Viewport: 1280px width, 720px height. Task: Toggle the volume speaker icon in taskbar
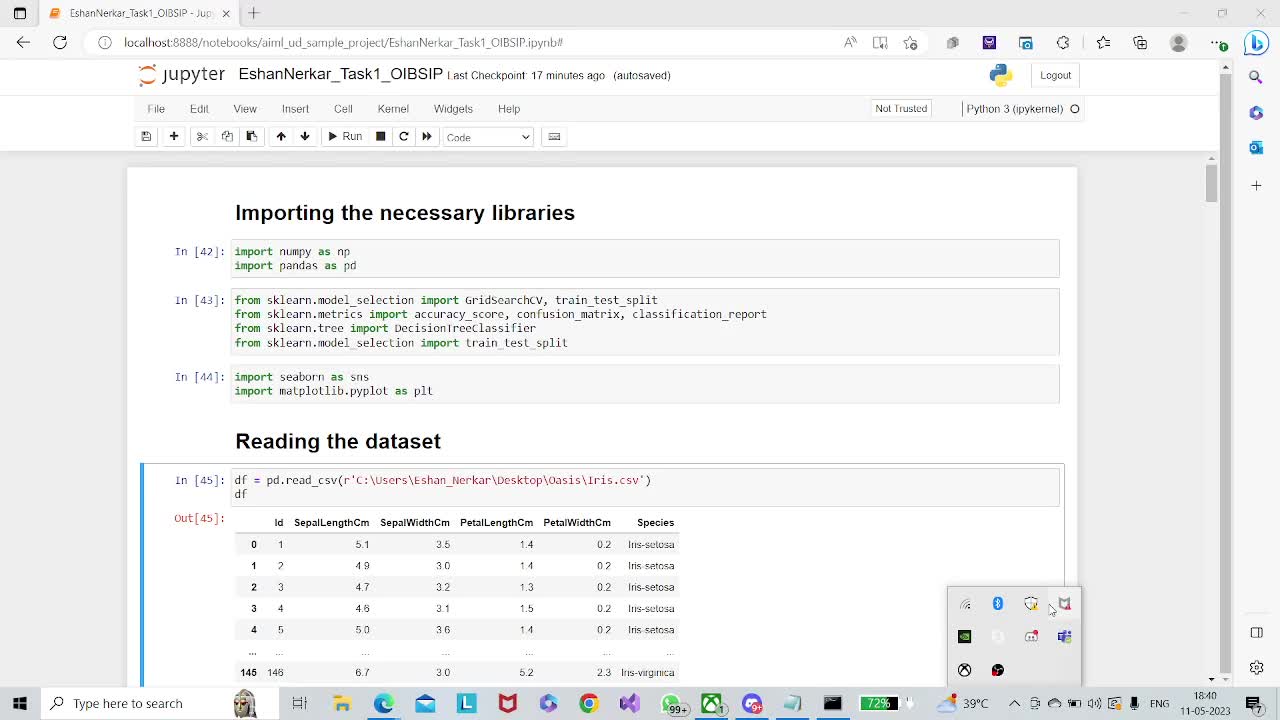[x=1094, y=704]
